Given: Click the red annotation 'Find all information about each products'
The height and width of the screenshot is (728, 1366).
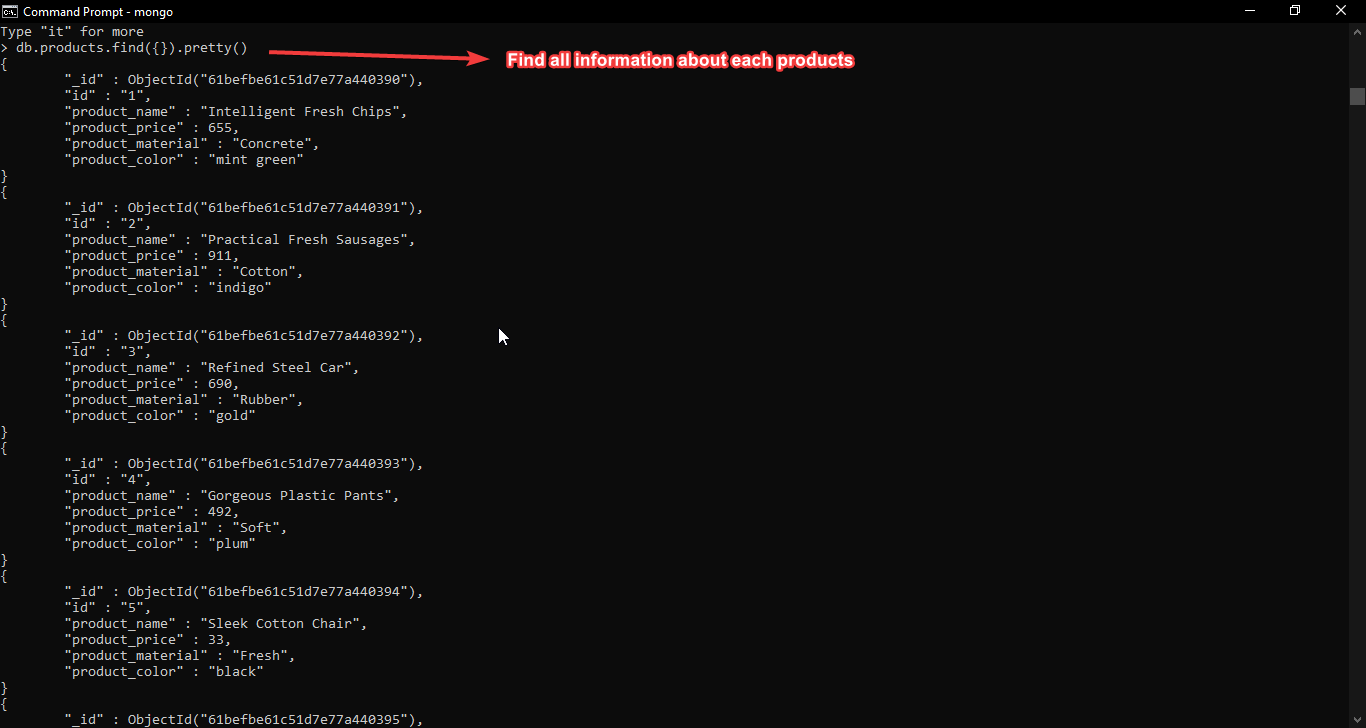Looking at the screenshot, I should [680, 60].
